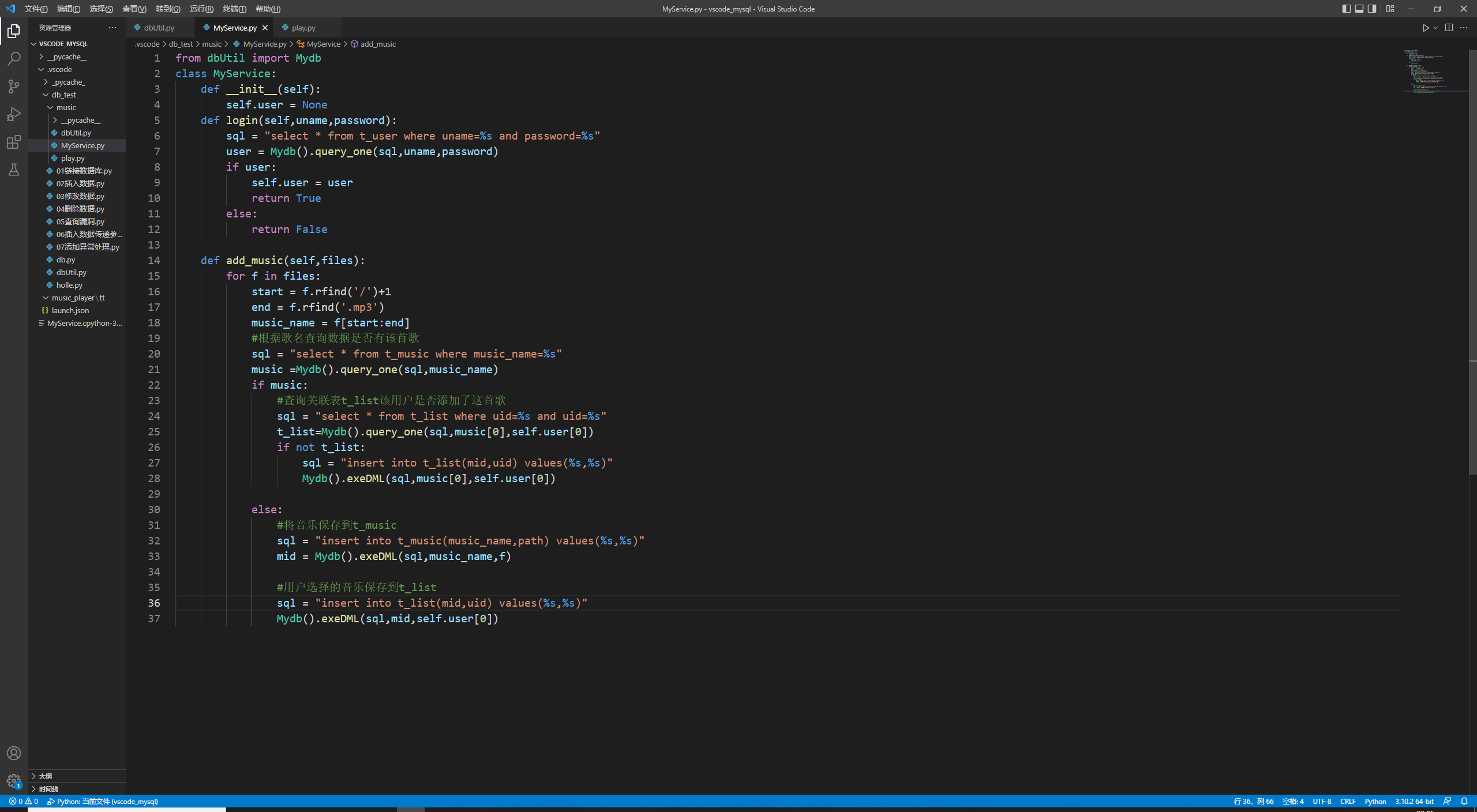The height and width of the screenshot is (812, 1477).
Task: Collapse the music folder
Action: (77, 107)
